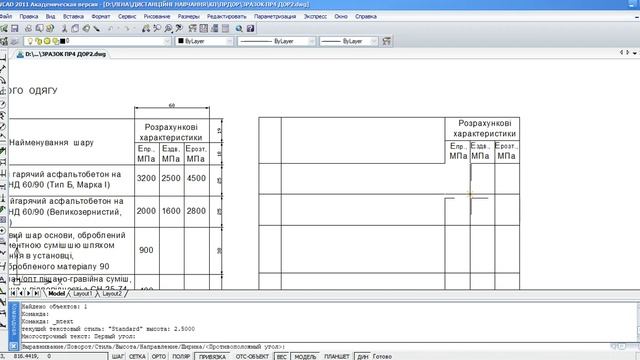Select the Zoom Window tool
640x360 pixels.
click(x=168, y=29)
